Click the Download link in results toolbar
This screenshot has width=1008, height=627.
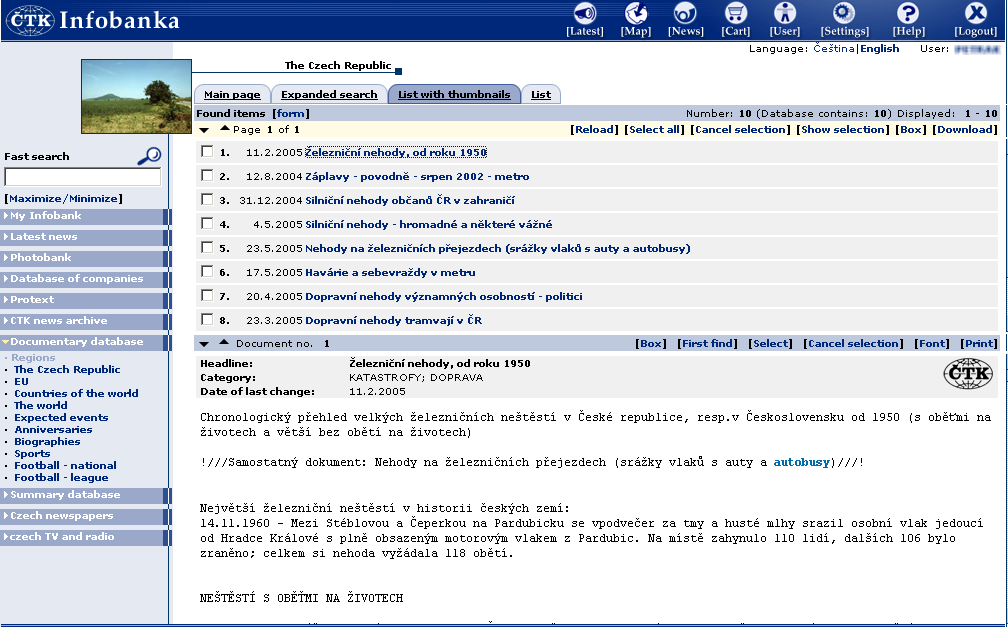click(965, 130)
